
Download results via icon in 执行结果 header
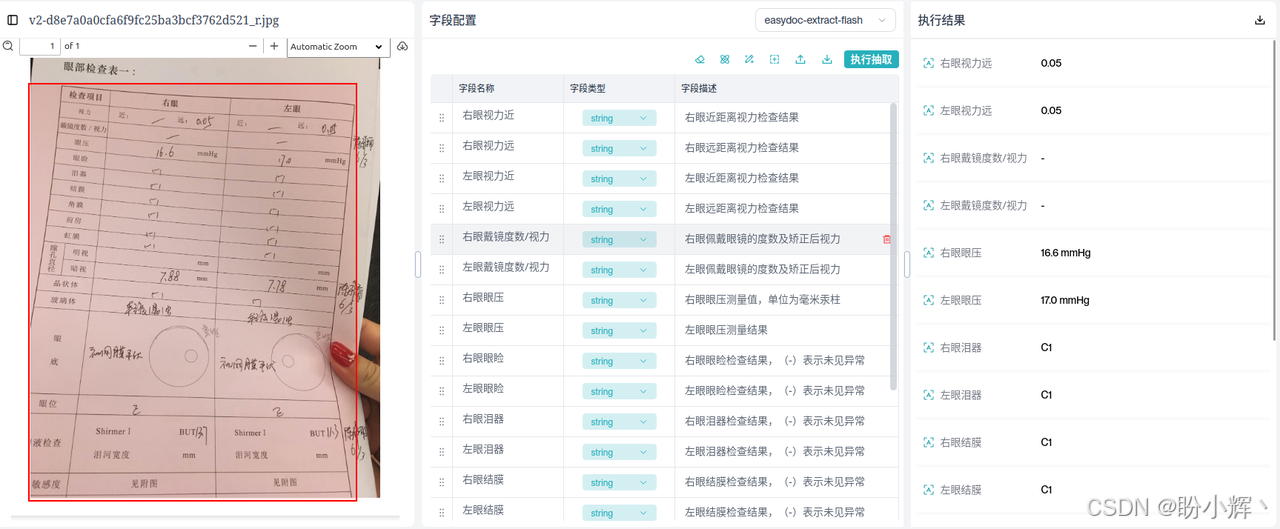pos(1259,20)
